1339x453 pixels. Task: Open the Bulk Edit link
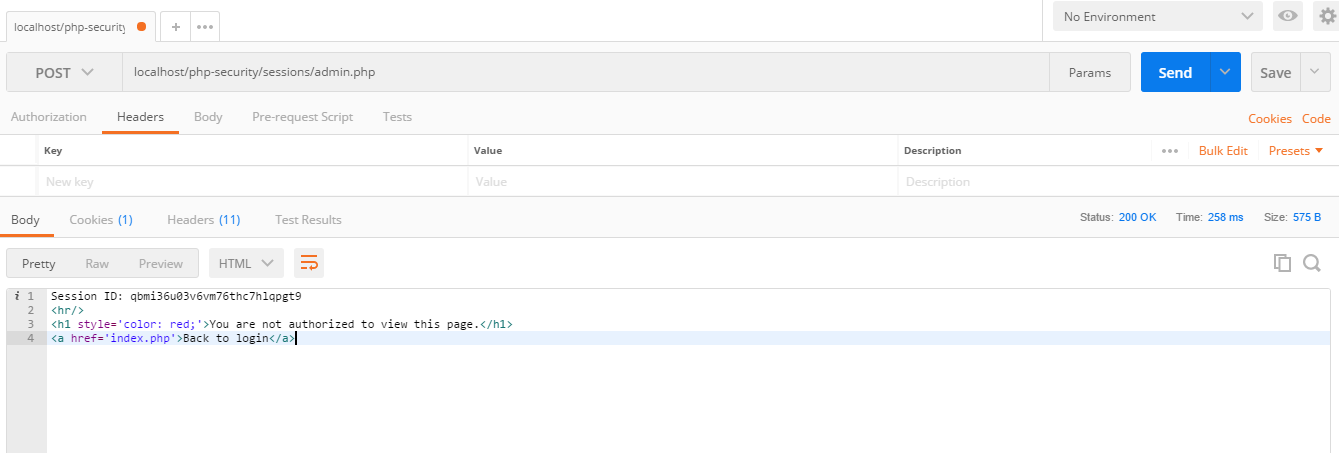click(1223, 151)
